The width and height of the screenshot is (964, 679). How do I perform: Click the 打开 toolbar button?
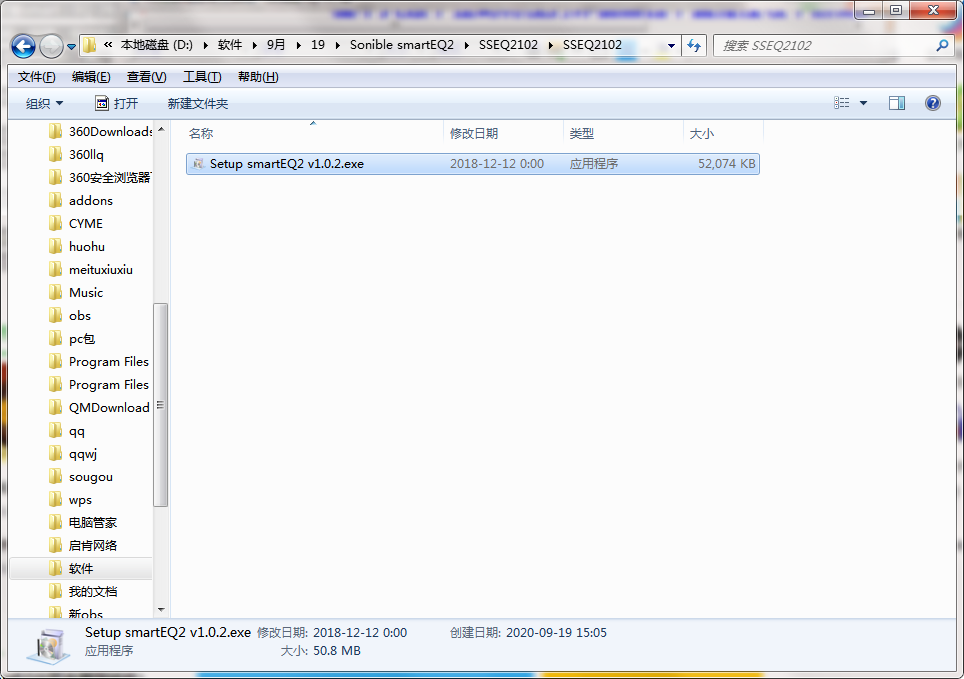[117, 103]
